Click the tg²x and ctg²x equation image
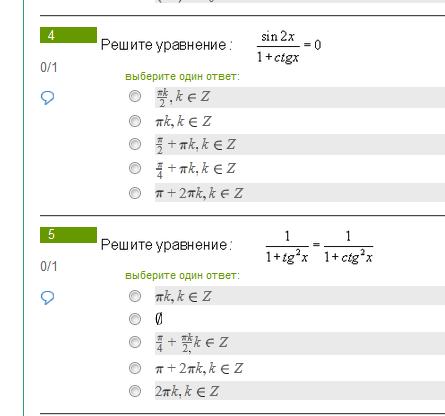The height and width of the screenshot is (416, 445). pyautogui.click(x=319, y=246)
